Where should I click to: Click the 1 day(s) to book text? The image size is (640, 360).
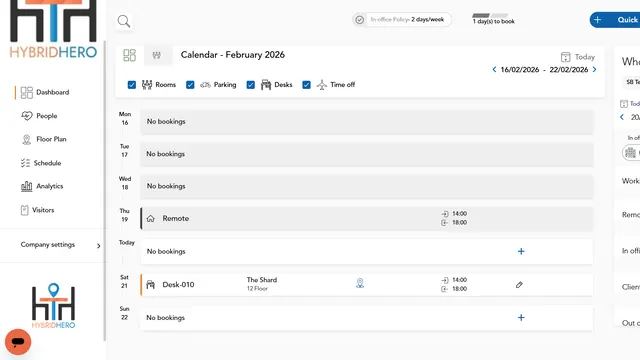tap(493, 22)
